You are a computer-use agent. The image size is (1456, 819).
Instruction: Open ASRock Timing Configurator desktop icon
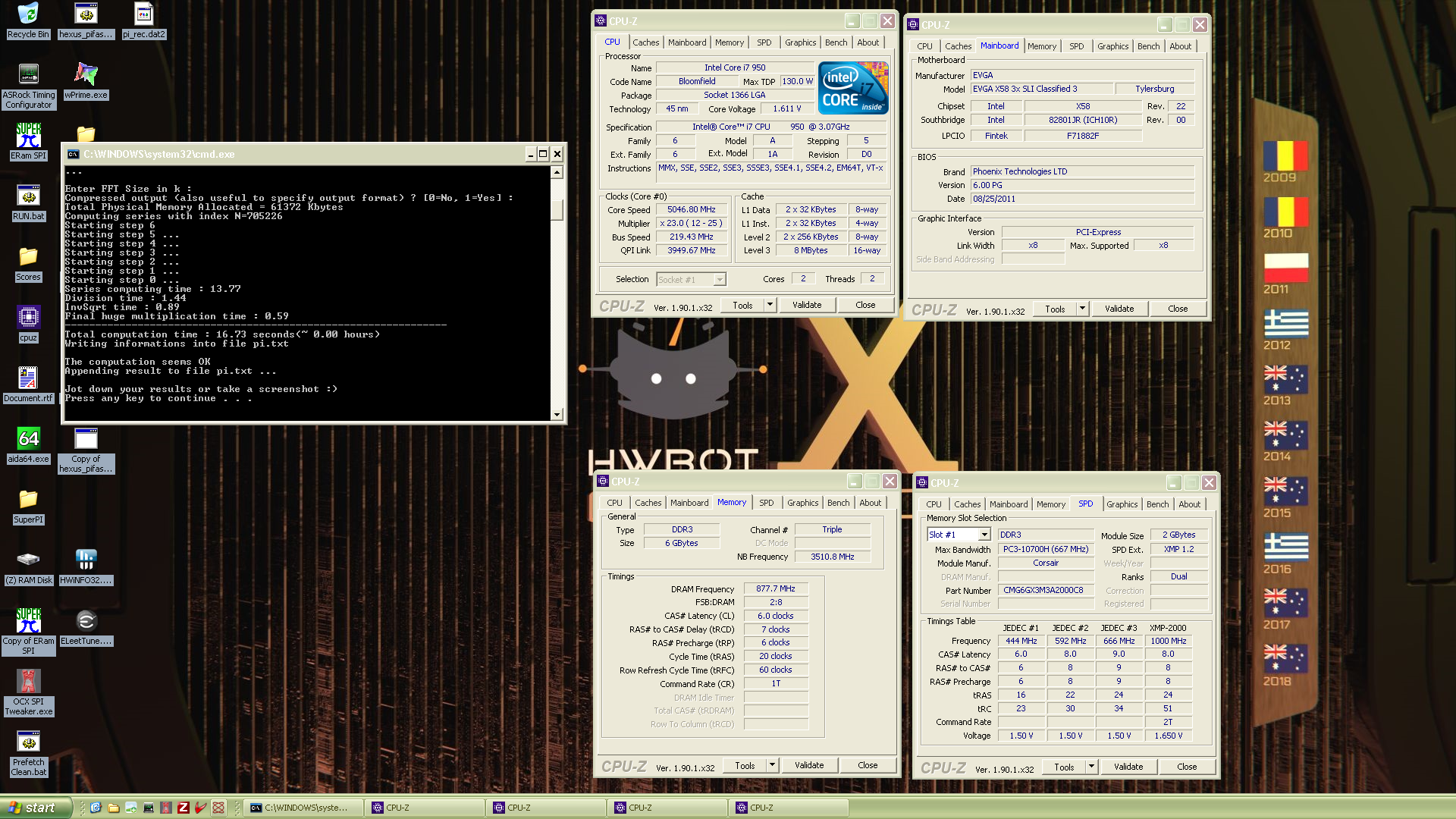[28, 86]
